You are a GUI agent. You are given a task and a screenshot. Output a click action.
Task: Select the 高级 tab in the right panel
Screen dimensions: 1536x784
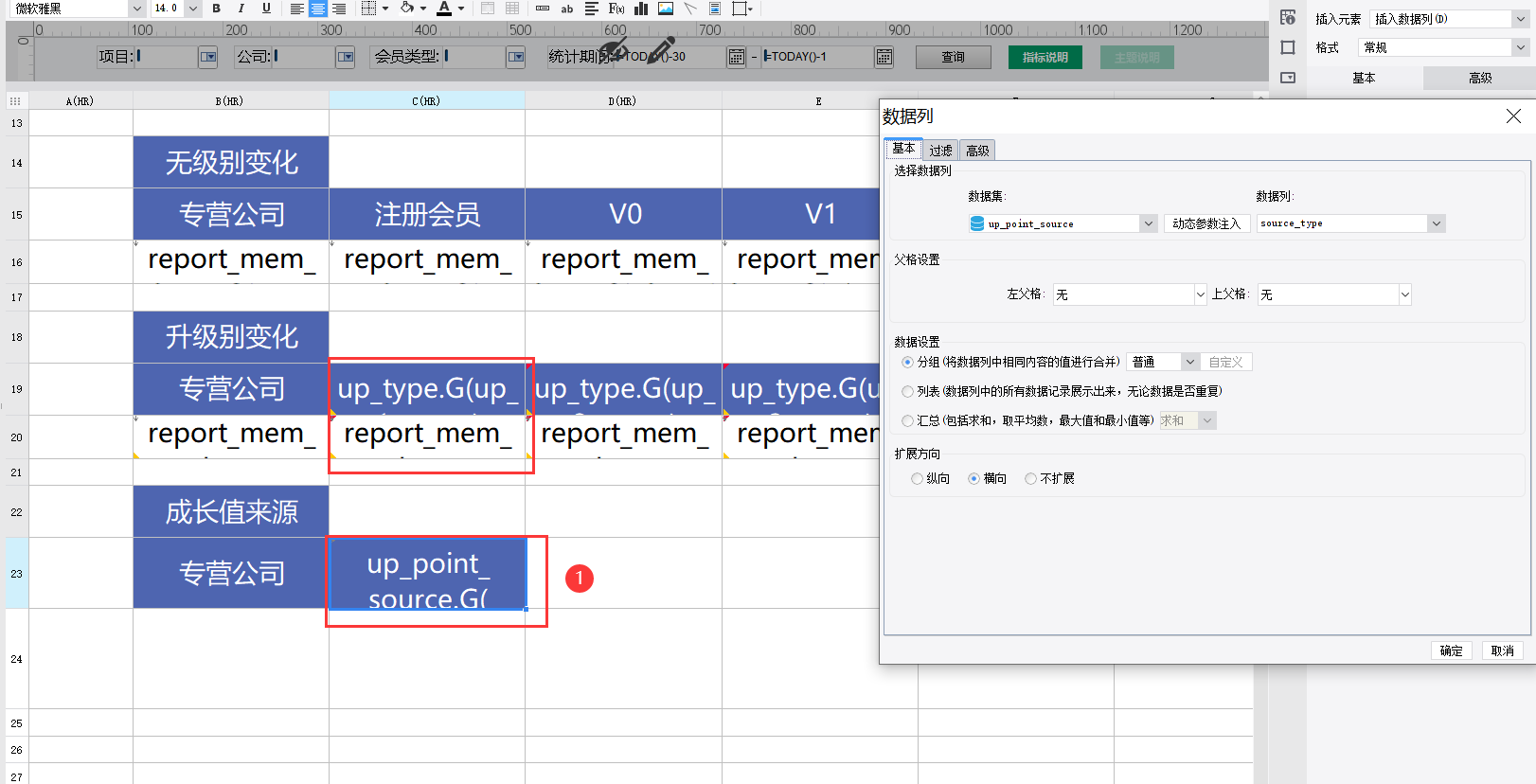click(1480, 79)
